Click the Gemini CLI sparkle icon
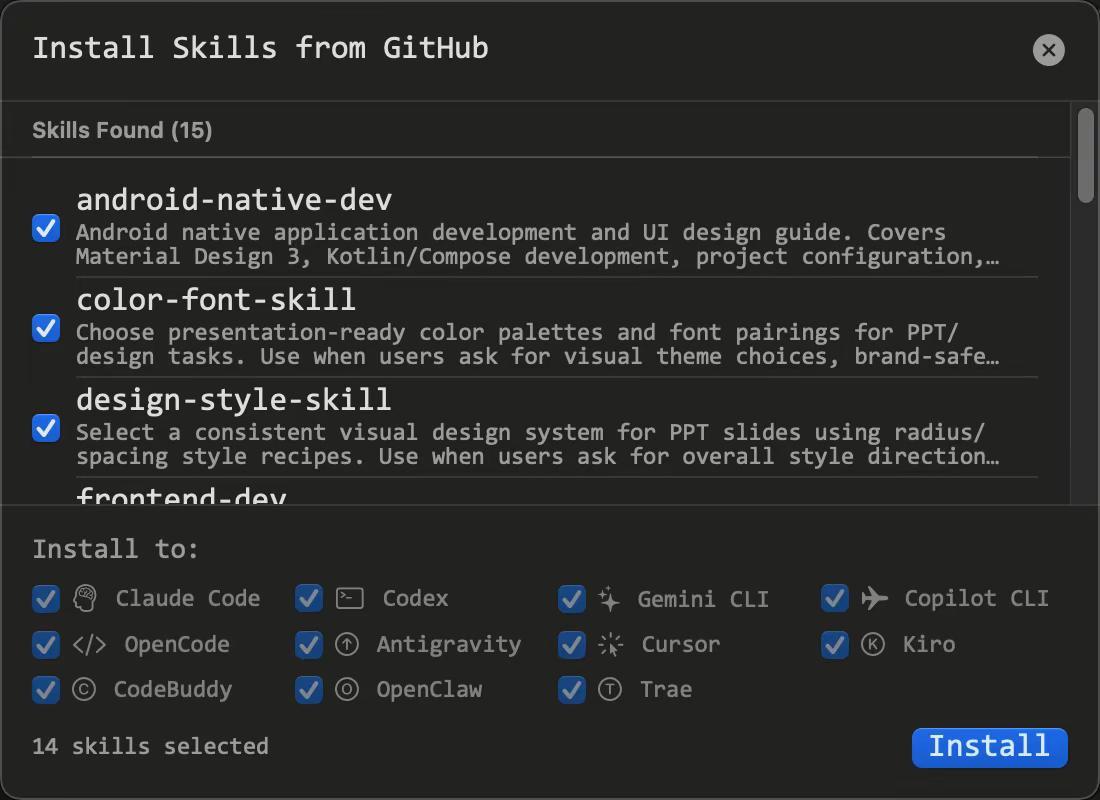Screen dimensions: 1100x800 [x=609, y=598]
